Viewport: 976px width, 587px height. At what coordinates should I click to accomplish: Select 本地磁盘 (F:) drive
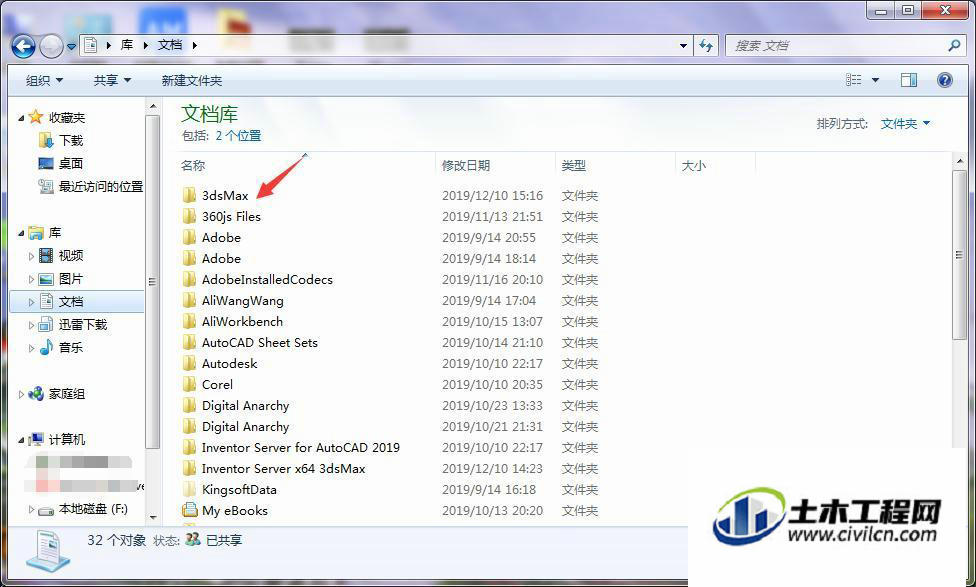coord(93,509)
